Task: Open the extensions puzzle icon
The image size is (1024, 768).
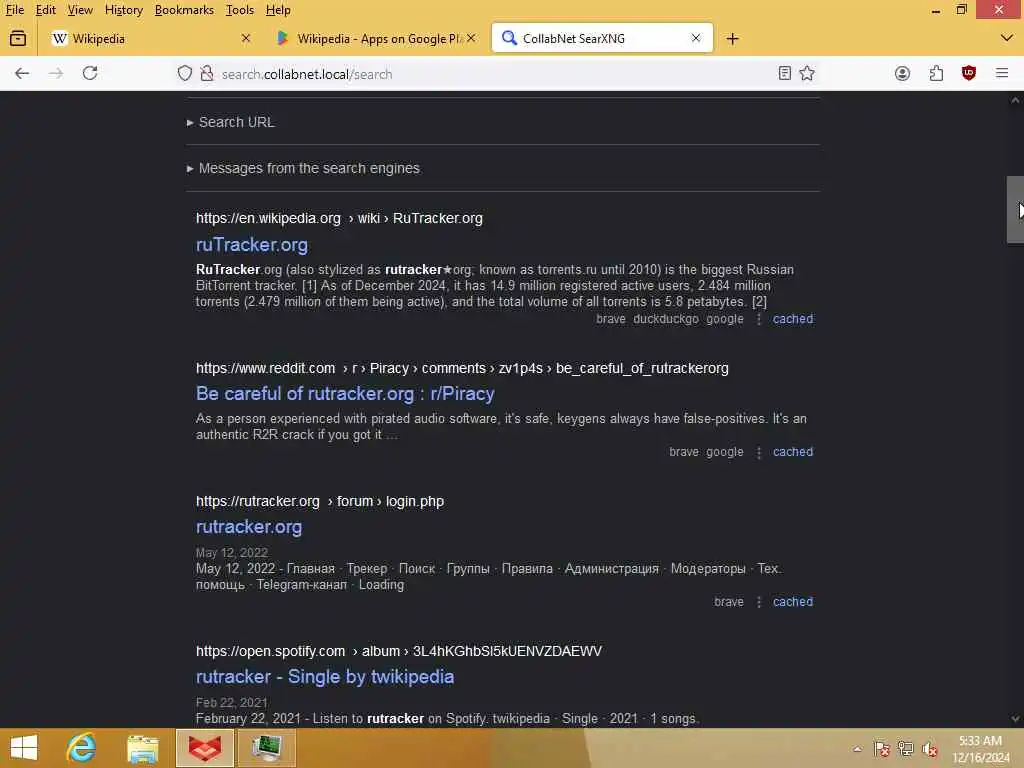Action: coord(936,73)
